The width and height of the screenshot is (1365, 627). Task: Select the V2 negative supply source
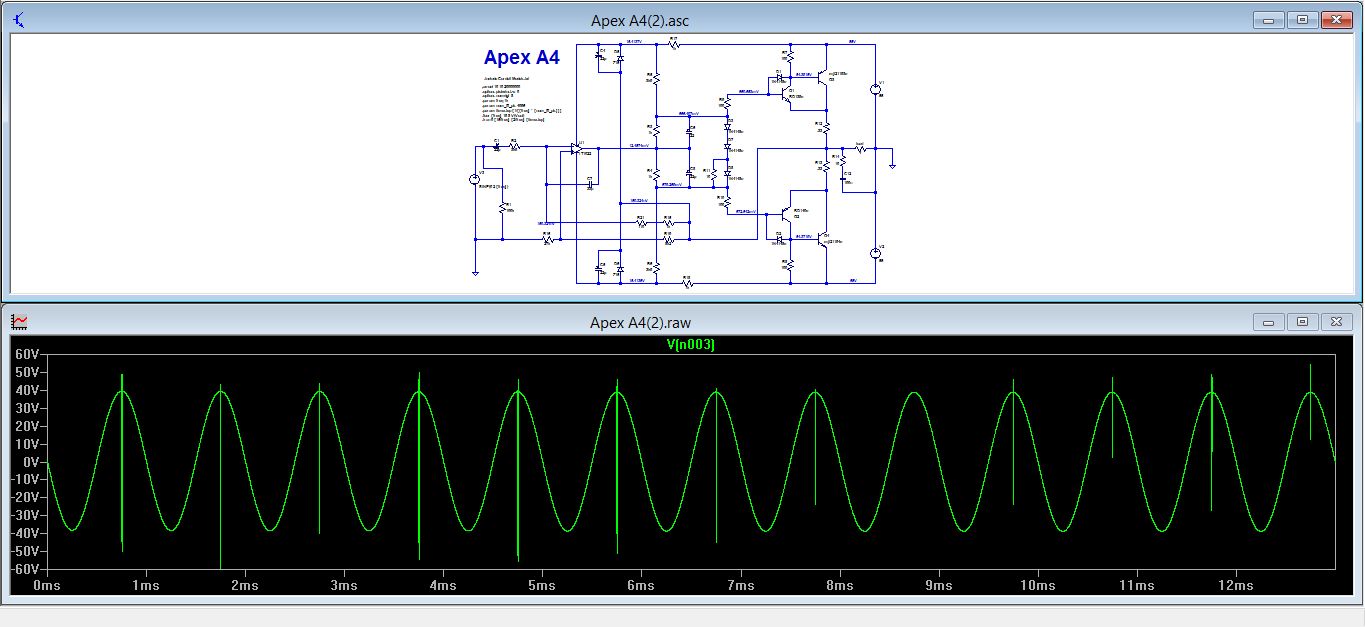(876, 253)
